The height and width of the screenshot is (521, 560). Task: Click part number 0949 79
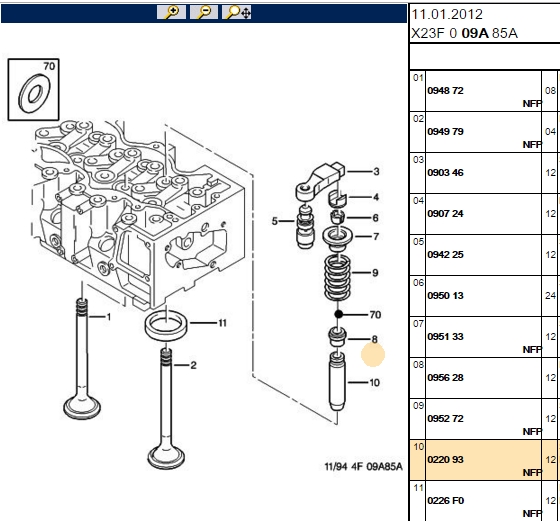[445, 132]
